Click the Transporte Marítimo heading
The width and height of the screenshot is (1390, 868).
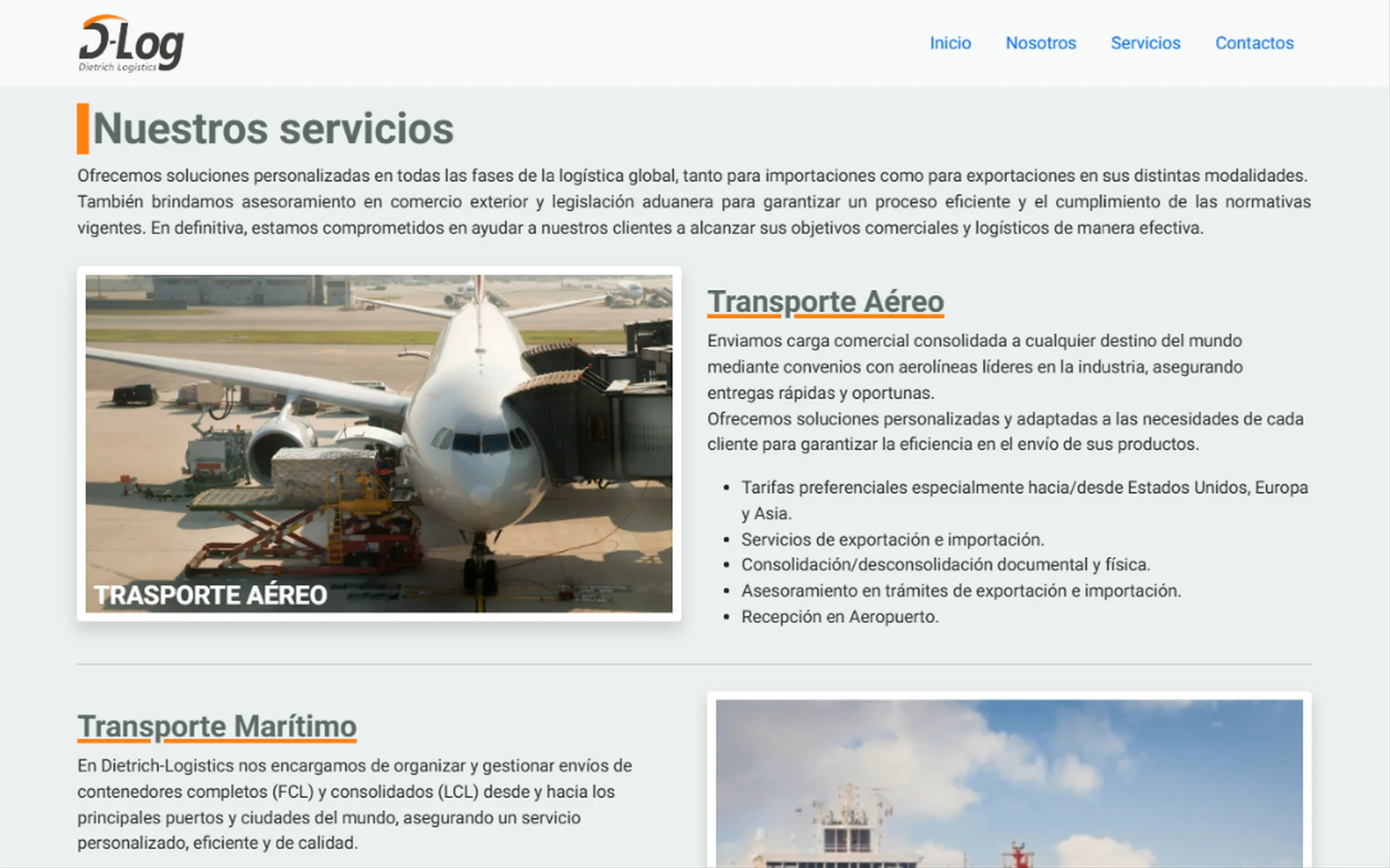coord(217,727)
